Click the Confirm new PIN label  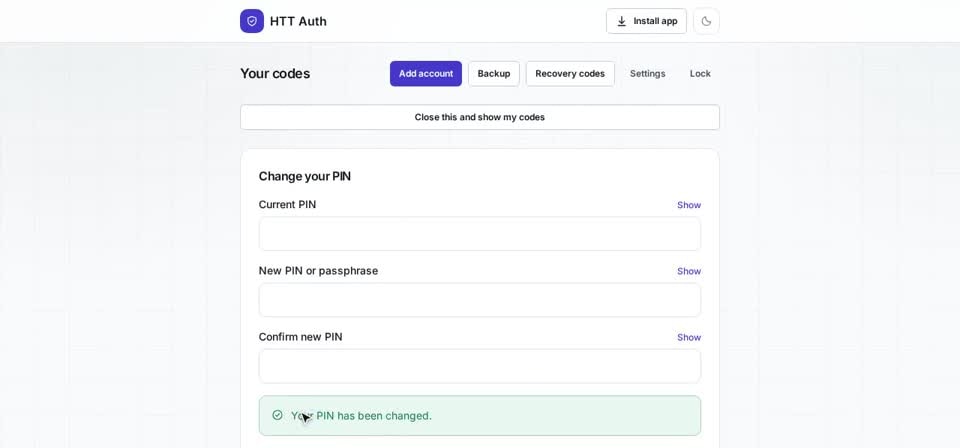point(301,337)
